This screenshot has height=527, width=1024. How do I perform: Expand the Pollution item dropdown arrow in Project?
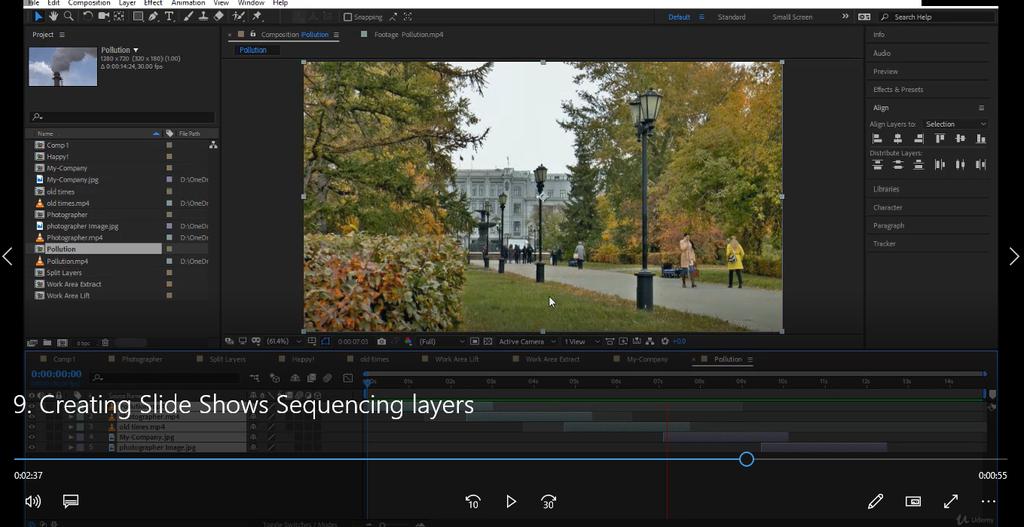[x=136, y=50]
